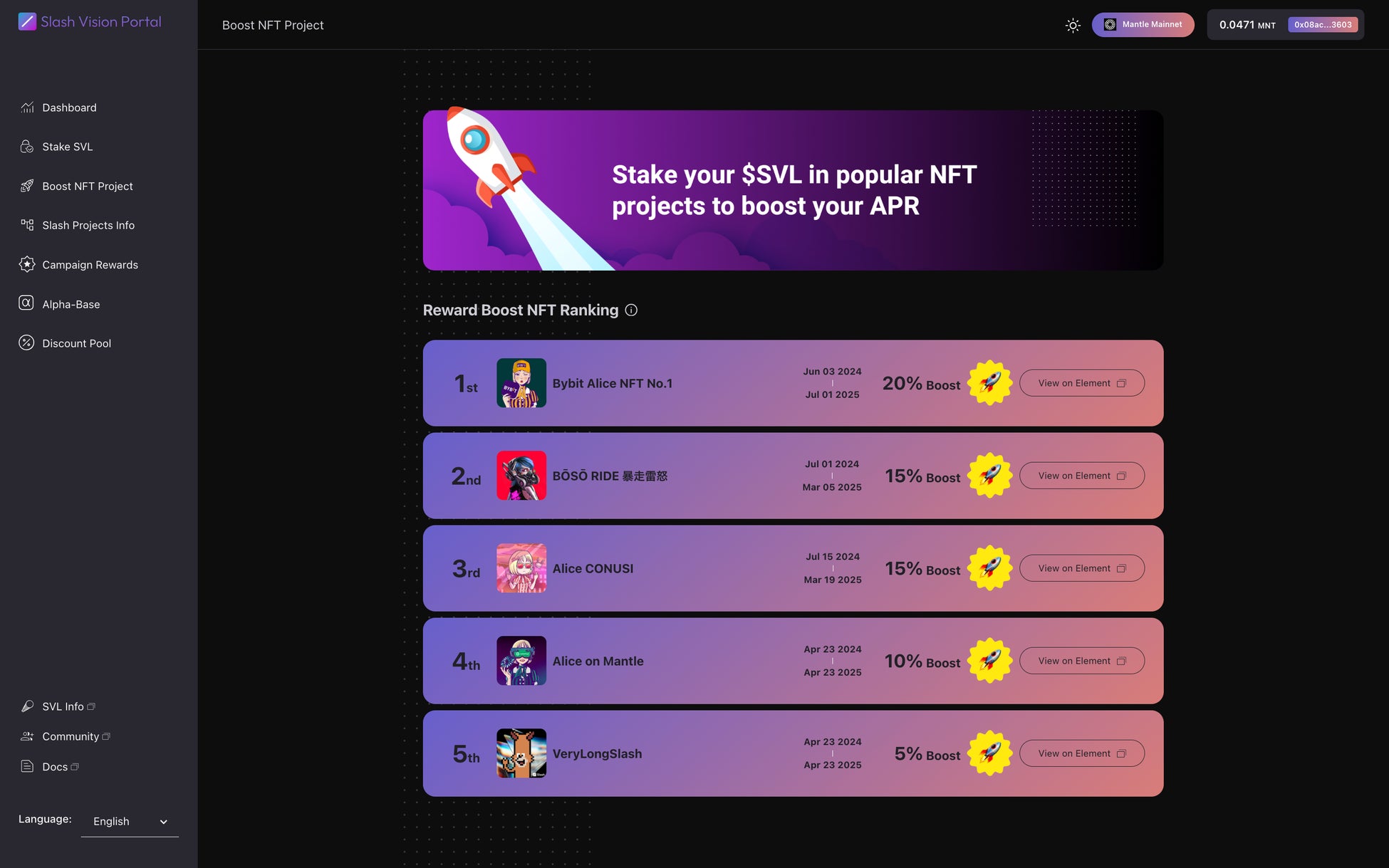The image size is (1389, 868).
Task: Click View on Element for VeryLongSlash
Action: click(x=1081, y=753)
